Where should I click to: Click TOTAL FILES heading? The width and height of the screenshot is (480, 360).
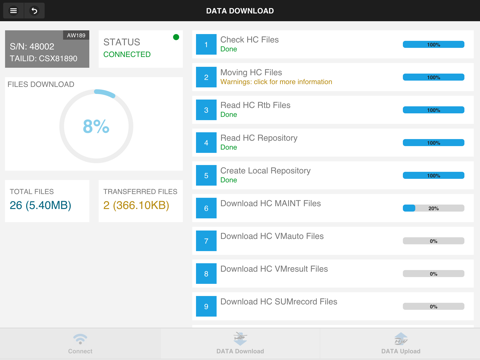(x=32, y=191)
